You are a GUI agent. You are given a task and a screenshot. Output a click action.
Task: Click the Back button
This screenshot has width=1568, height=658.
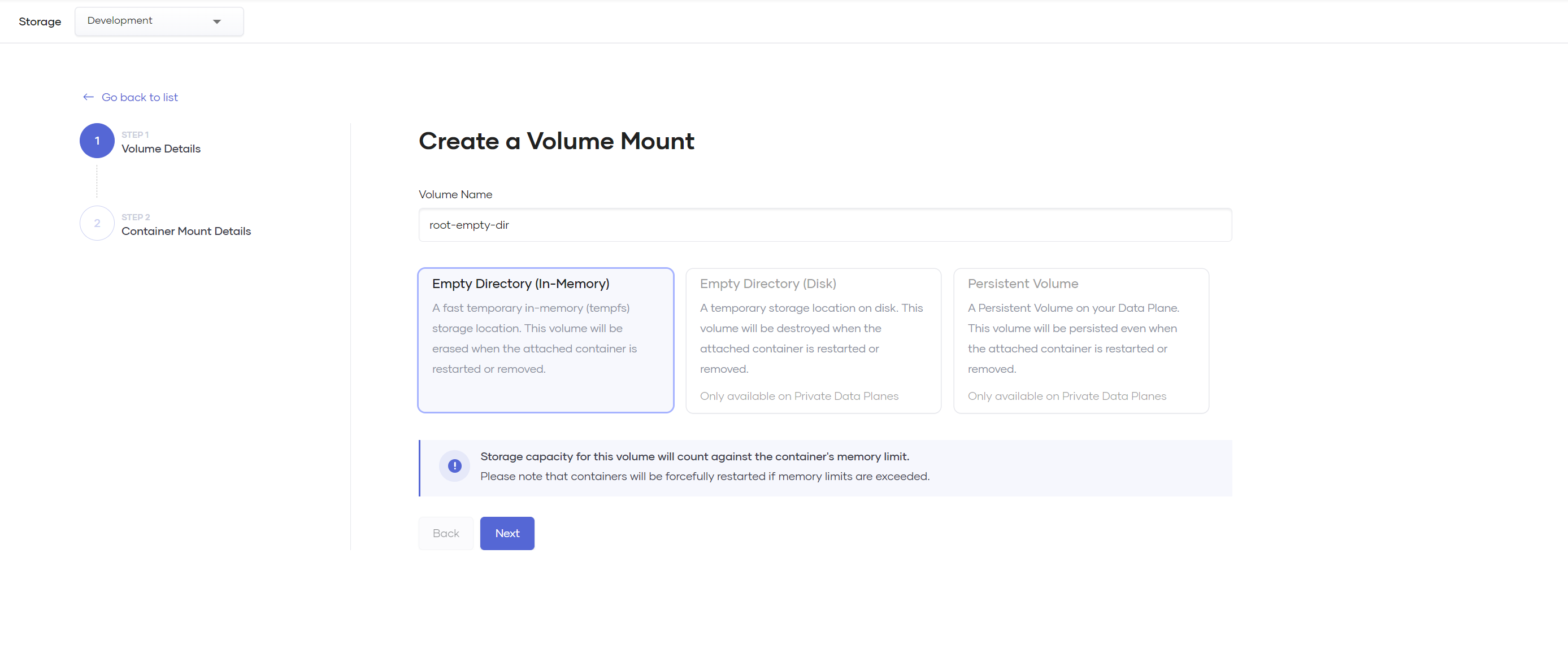(446, 533)
